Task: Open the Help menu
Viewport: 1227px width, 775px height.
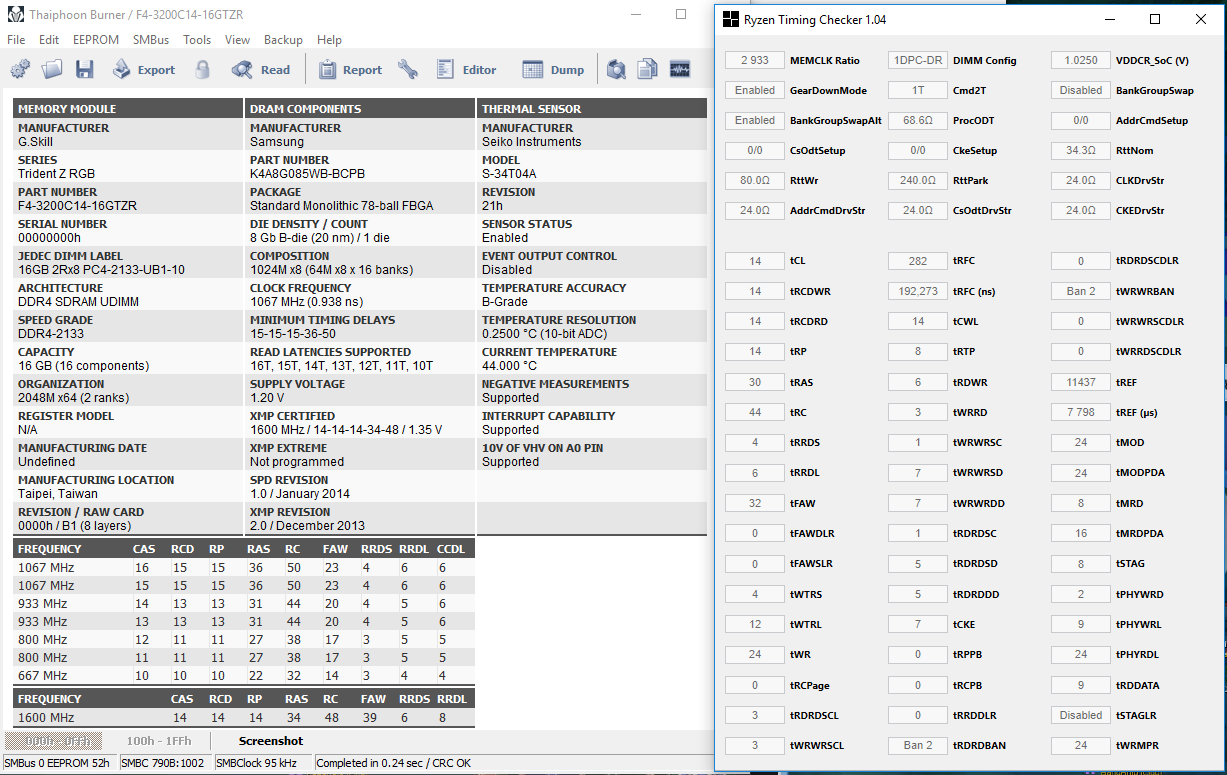Action: 329,40
